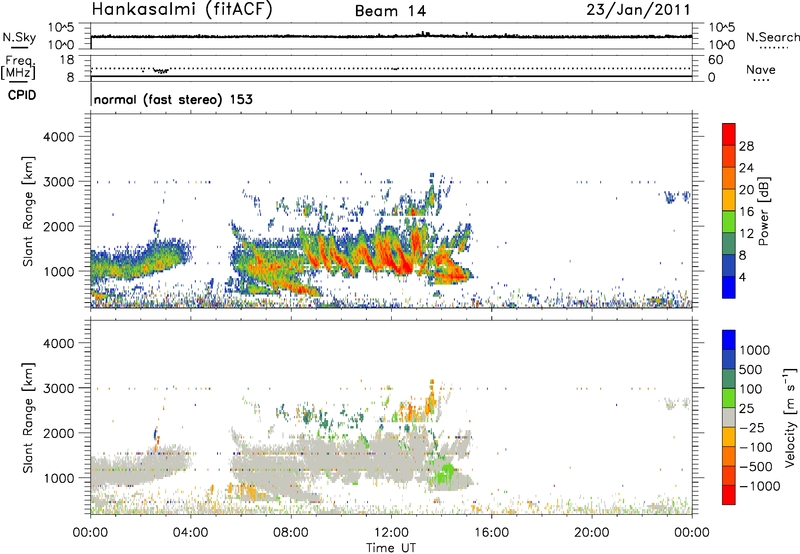This screenshot has width=800, height=554.
Task: Select the 'Beam 14' label
Action: (390, 11)
